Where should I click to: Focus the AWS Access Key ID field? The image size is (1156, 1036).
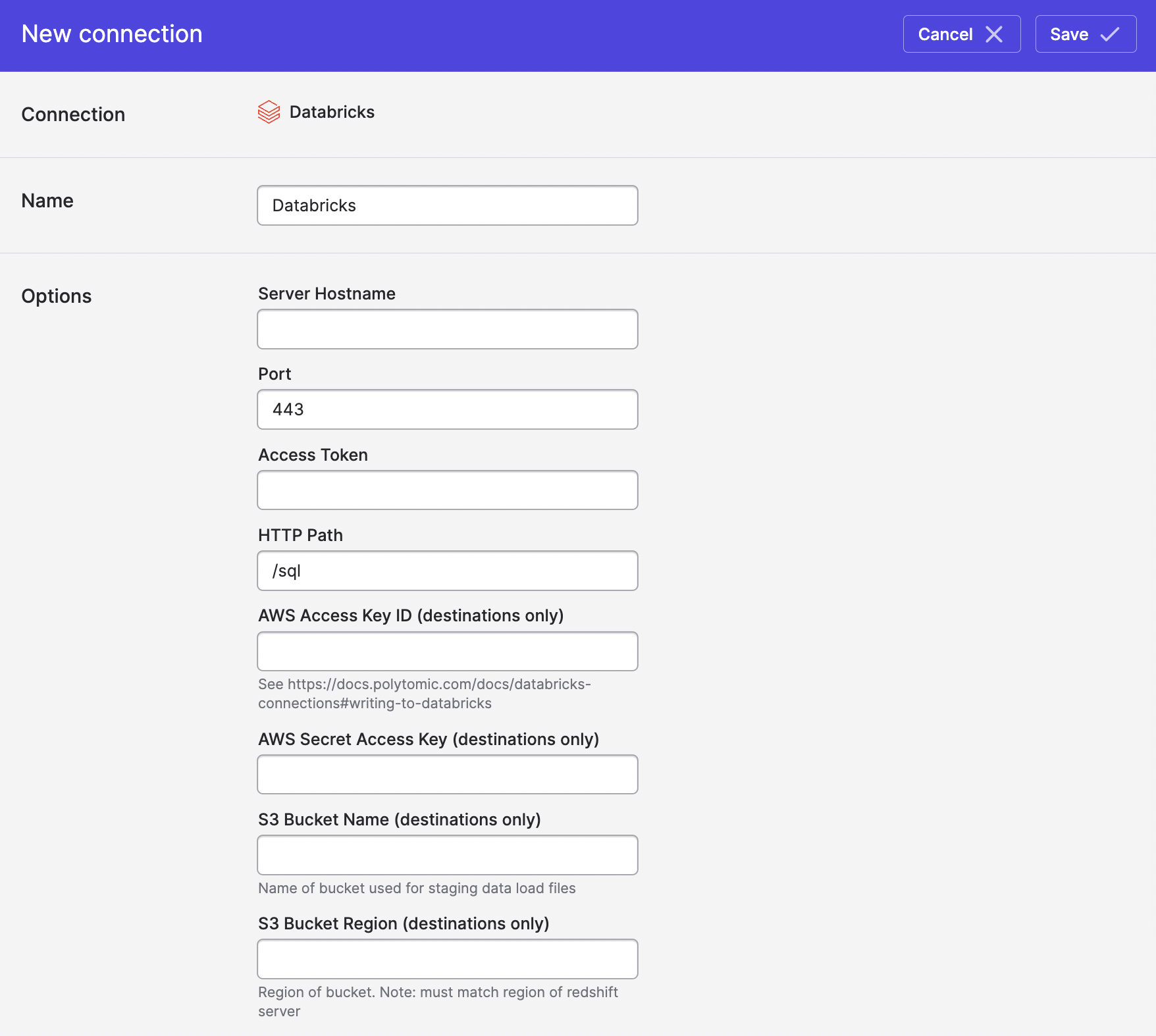click(x=448, y=652)
